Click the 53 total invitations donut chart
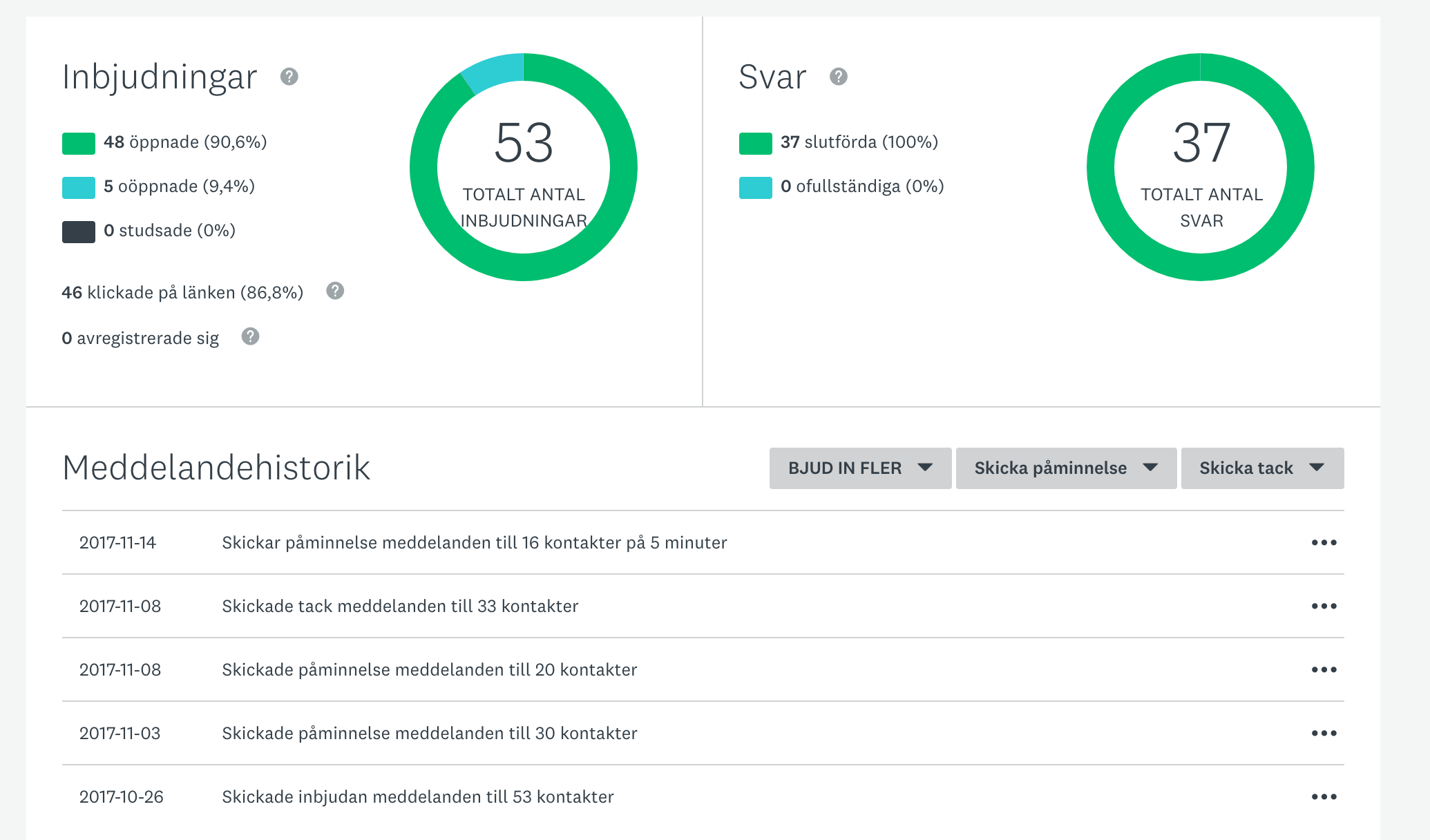The image size is (1430, 840). tap(524, 167)
